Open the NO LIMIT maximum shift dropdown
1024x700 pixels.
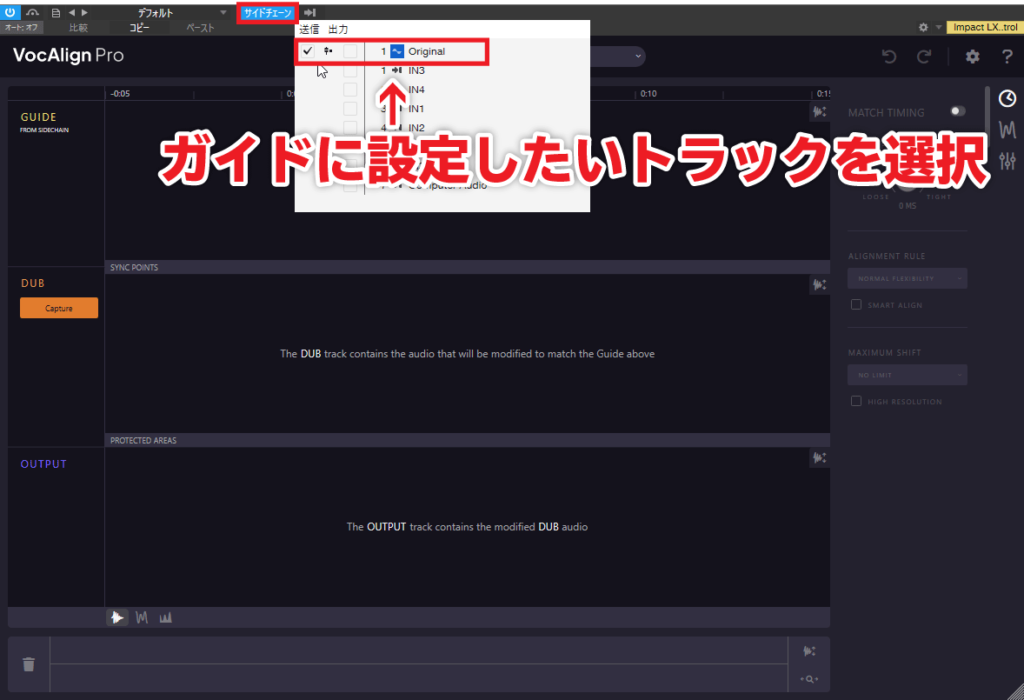[907, 374]
